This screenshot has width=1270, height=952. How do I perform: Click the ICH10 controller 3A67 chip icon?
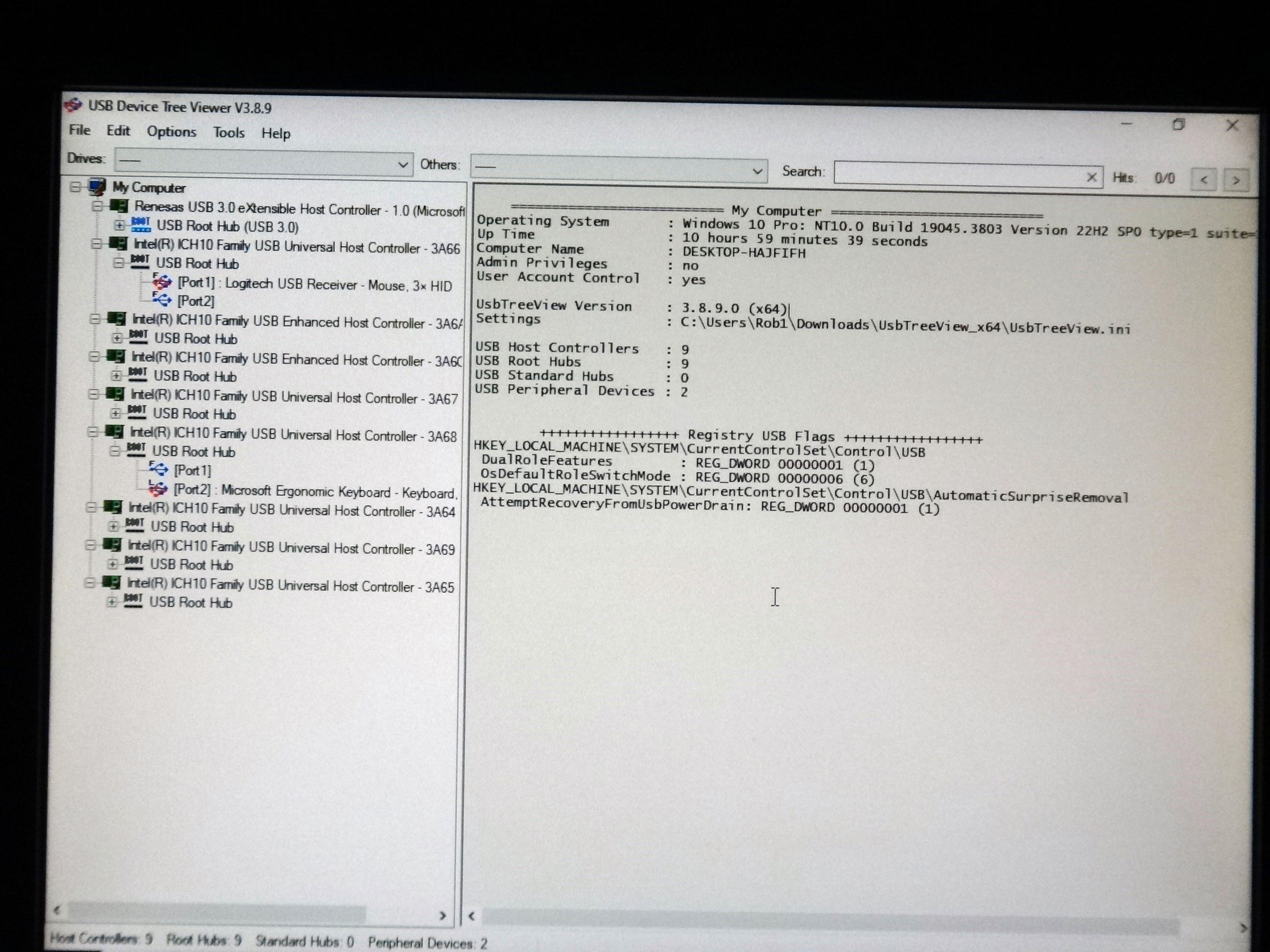tap(115, 394)
